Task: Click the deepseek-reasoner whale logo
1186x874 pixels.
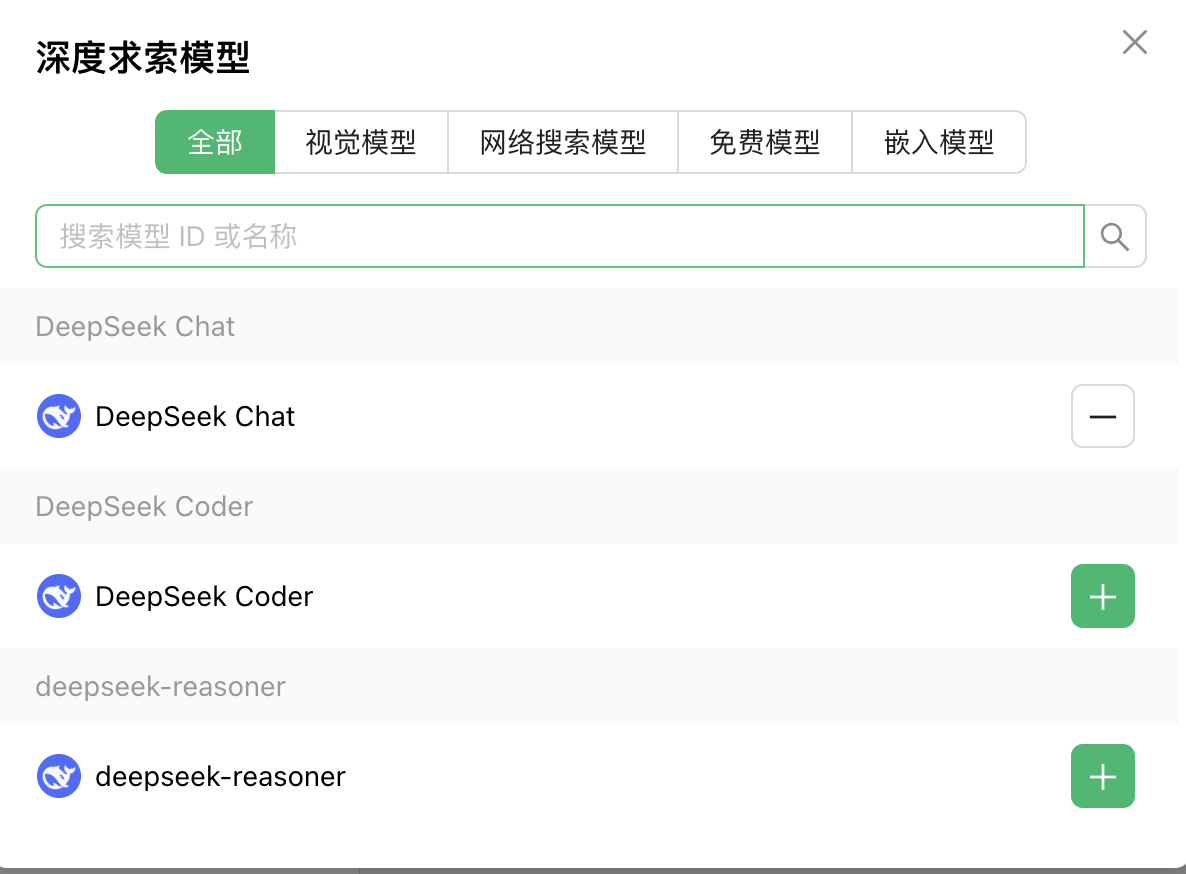Action: (x=59, y=776)
